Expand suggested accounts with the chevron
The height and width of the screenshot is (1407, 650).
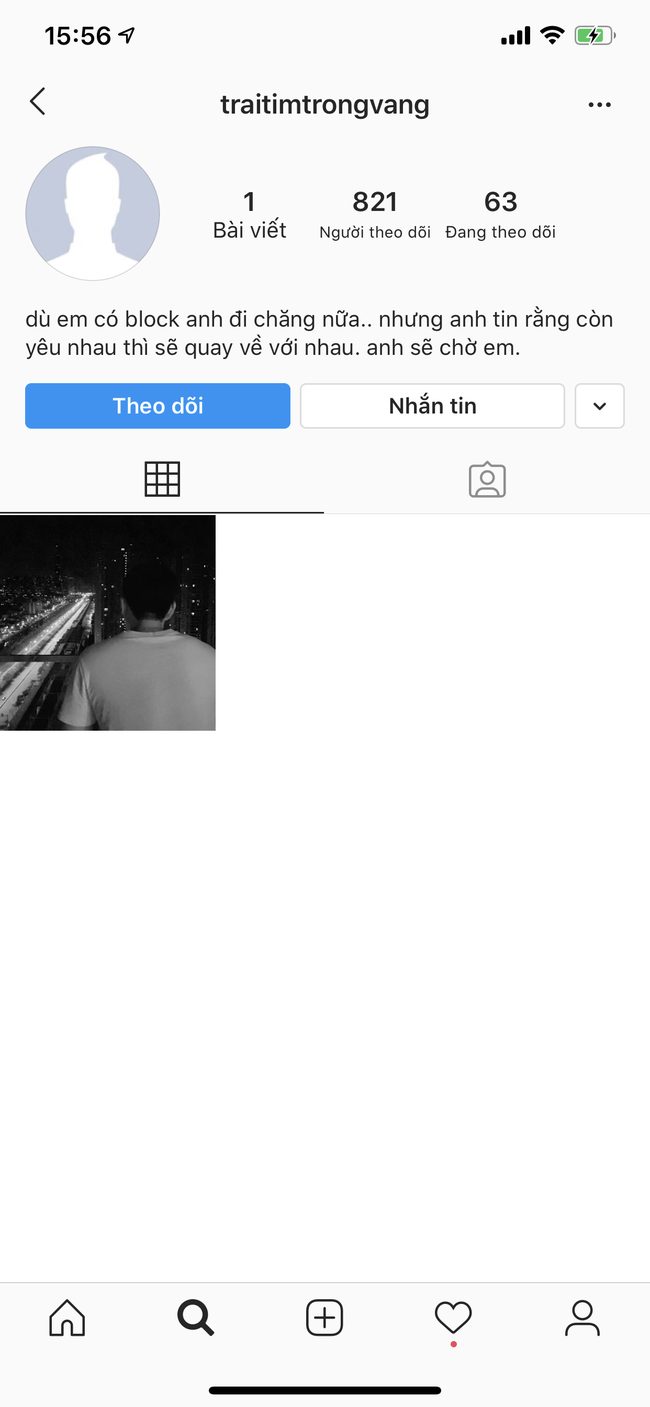(600, 406)
